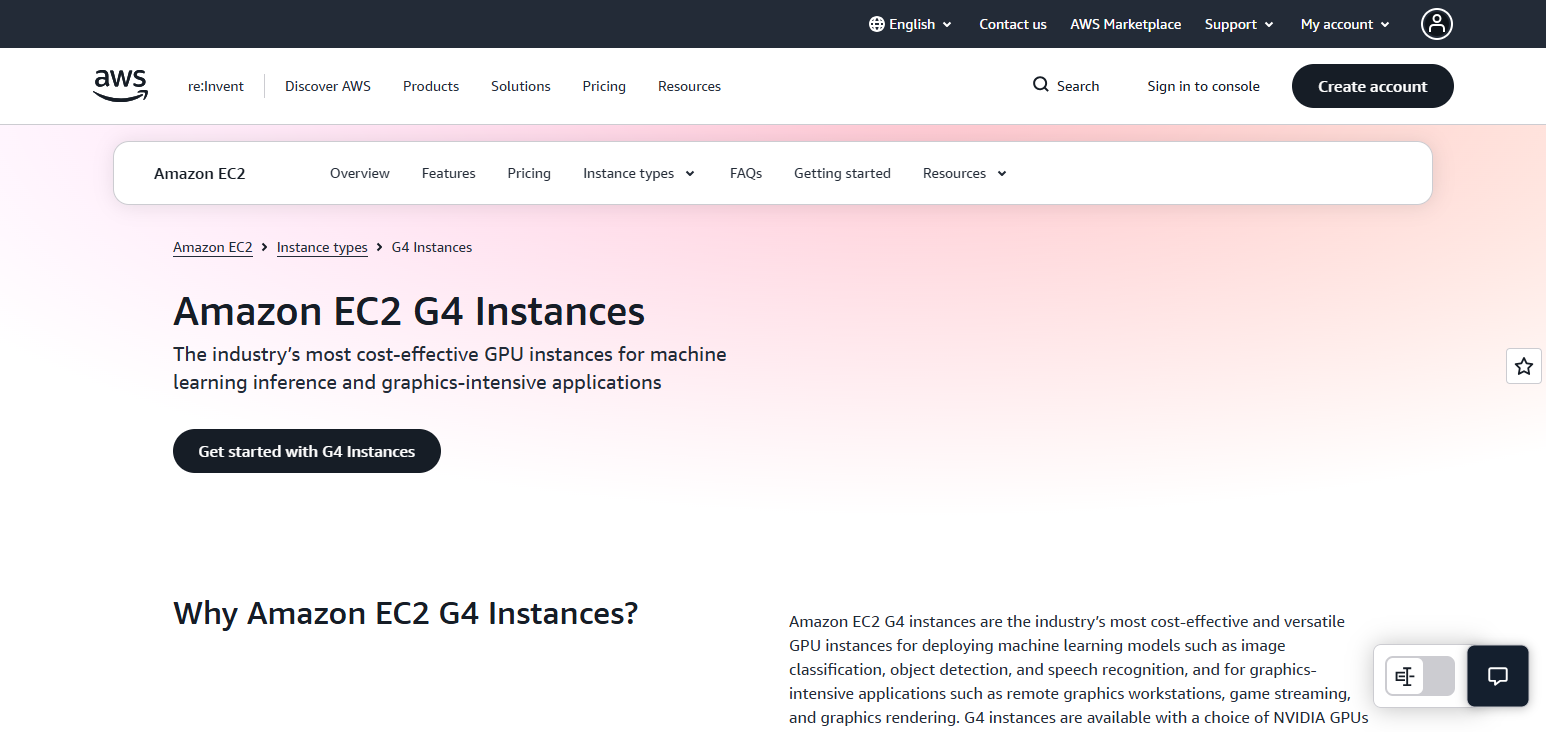
Task: Expand the My account dropdown
Action: click(1345, 24)
